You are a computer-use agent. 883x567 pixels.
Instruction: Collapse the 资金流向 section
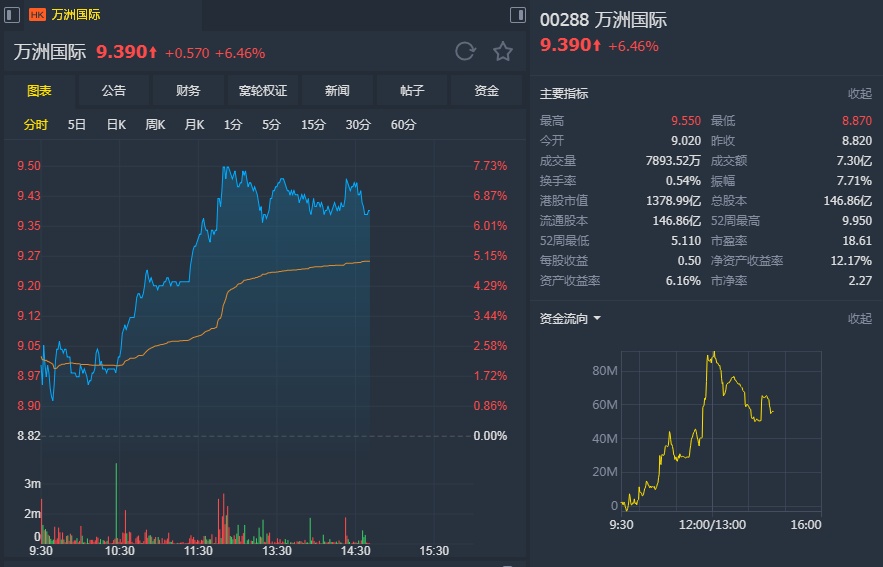[x=859, y=319]
